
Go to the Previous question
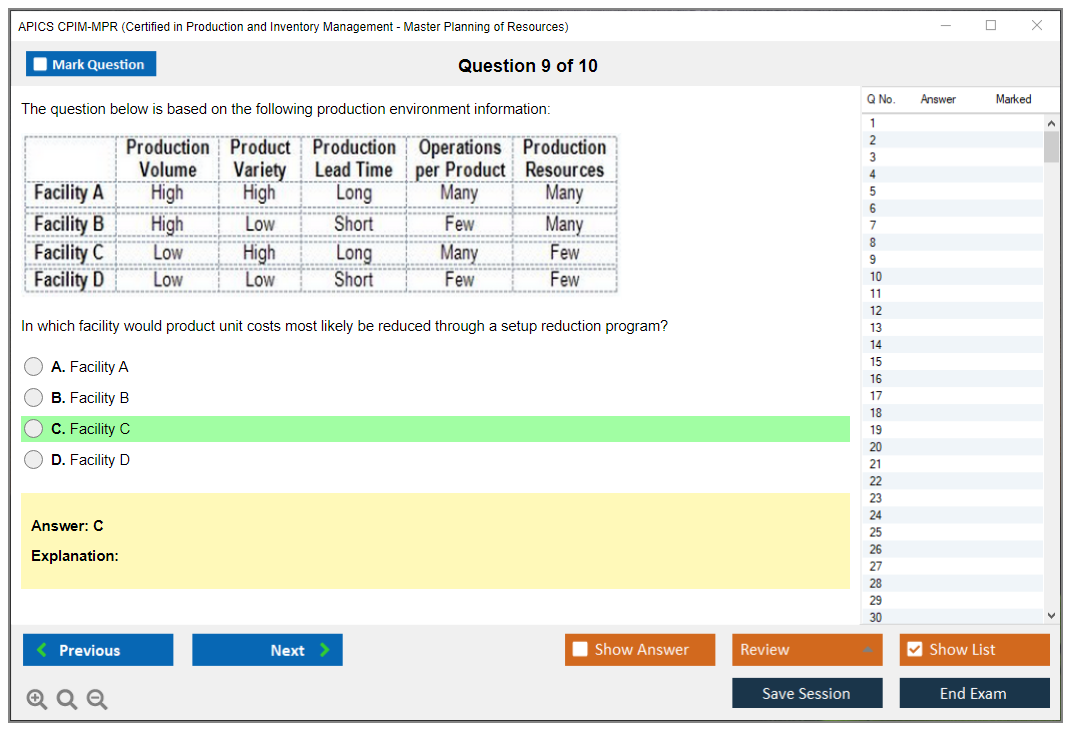click(98, 650)
